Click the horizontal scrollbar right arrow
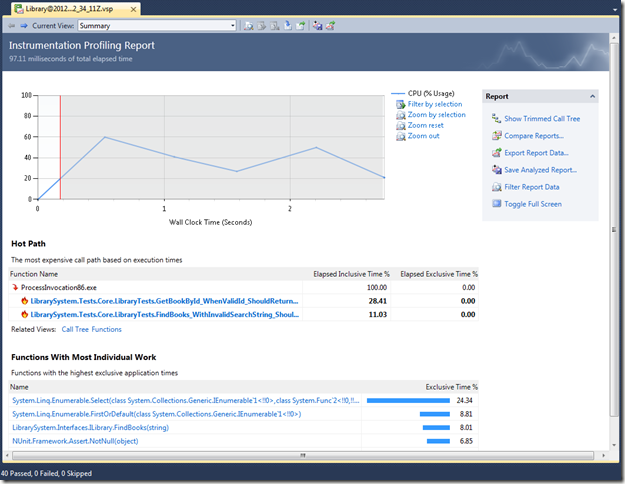 (603, 455)
